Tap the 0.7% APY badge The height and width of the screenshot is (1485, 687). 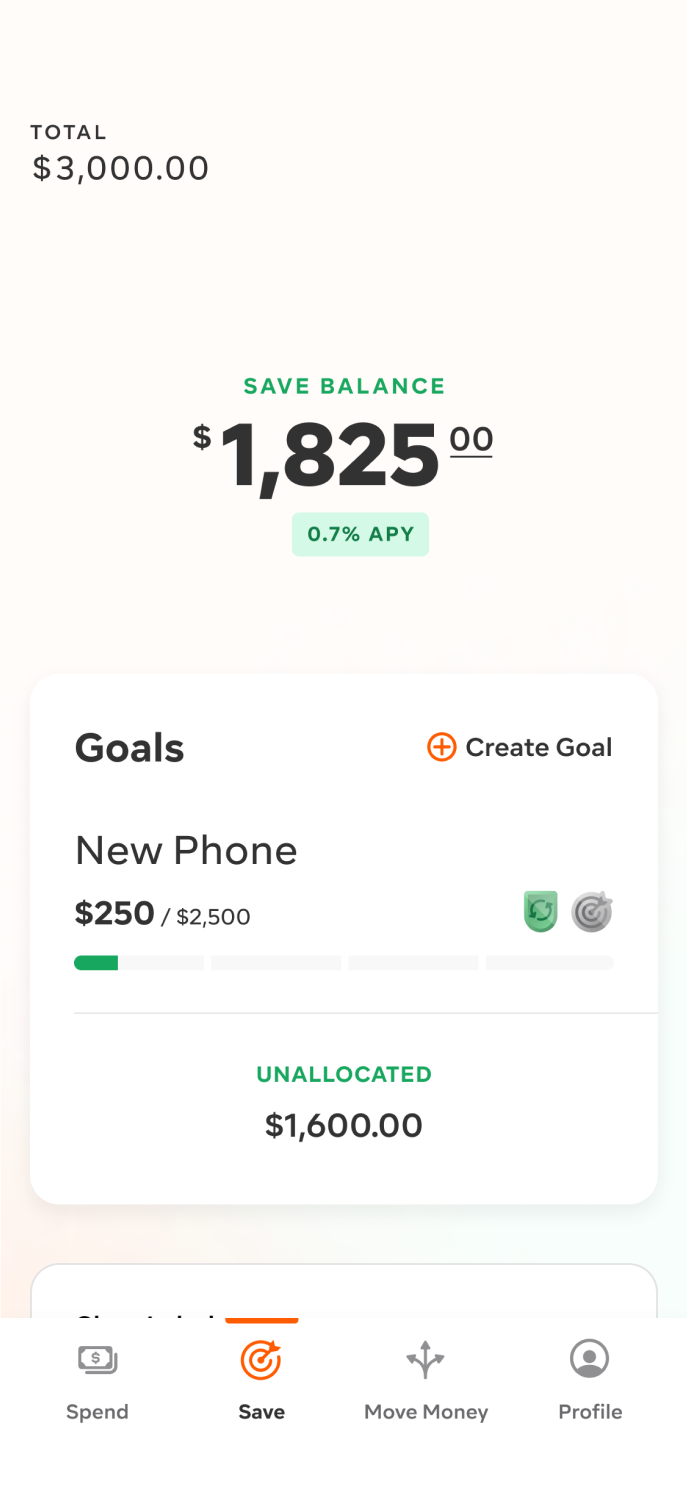point(360,534)
